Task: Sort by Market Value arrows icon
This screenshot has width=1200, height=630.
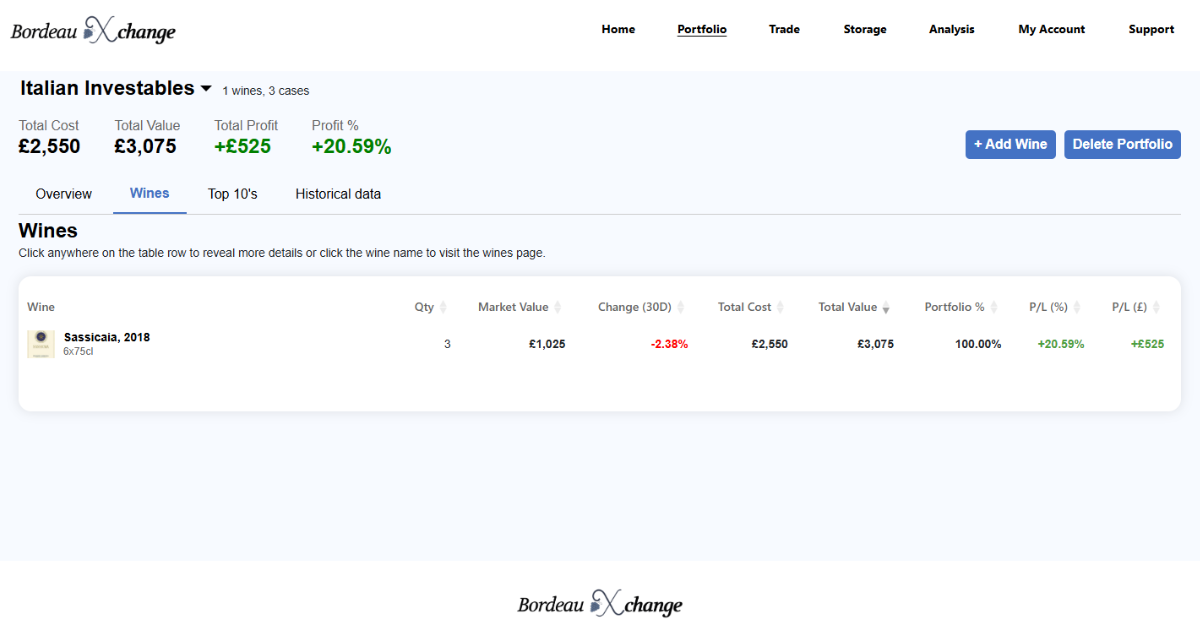Action: 558,307
